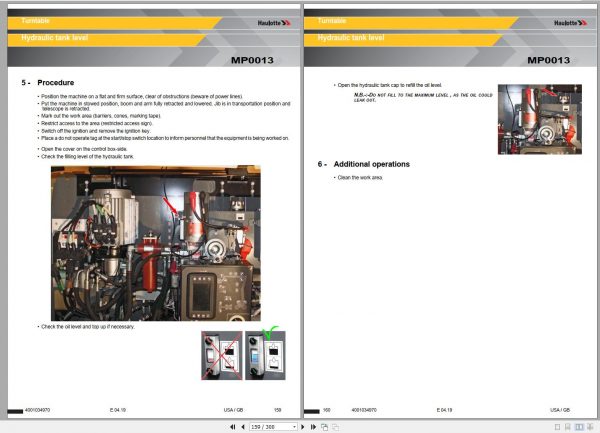Click 'Restrict access to the area' bullet
The image size is (600, 433).
(97, 123)
